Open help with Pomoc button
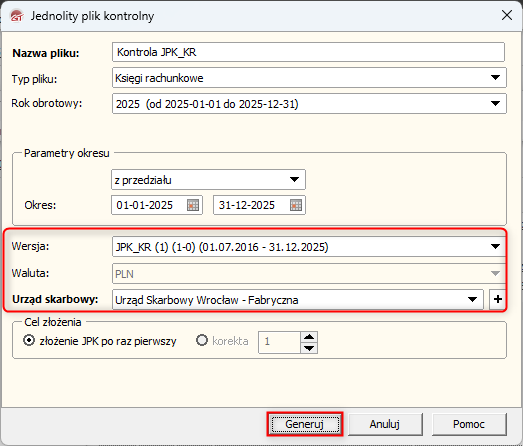523x446 pixels. click(x=469, y=424)
